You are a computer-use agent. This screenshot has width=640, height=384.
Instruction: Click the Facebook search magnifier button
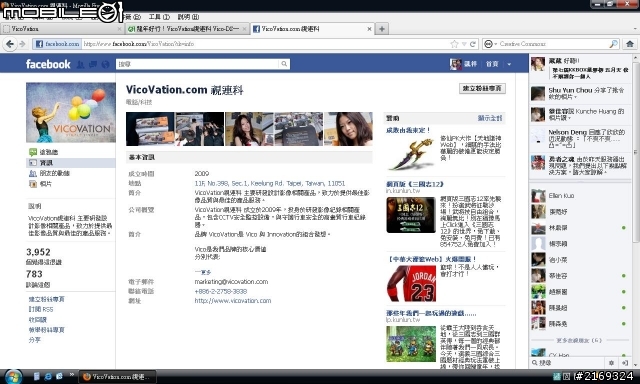(x=284, y=64)
